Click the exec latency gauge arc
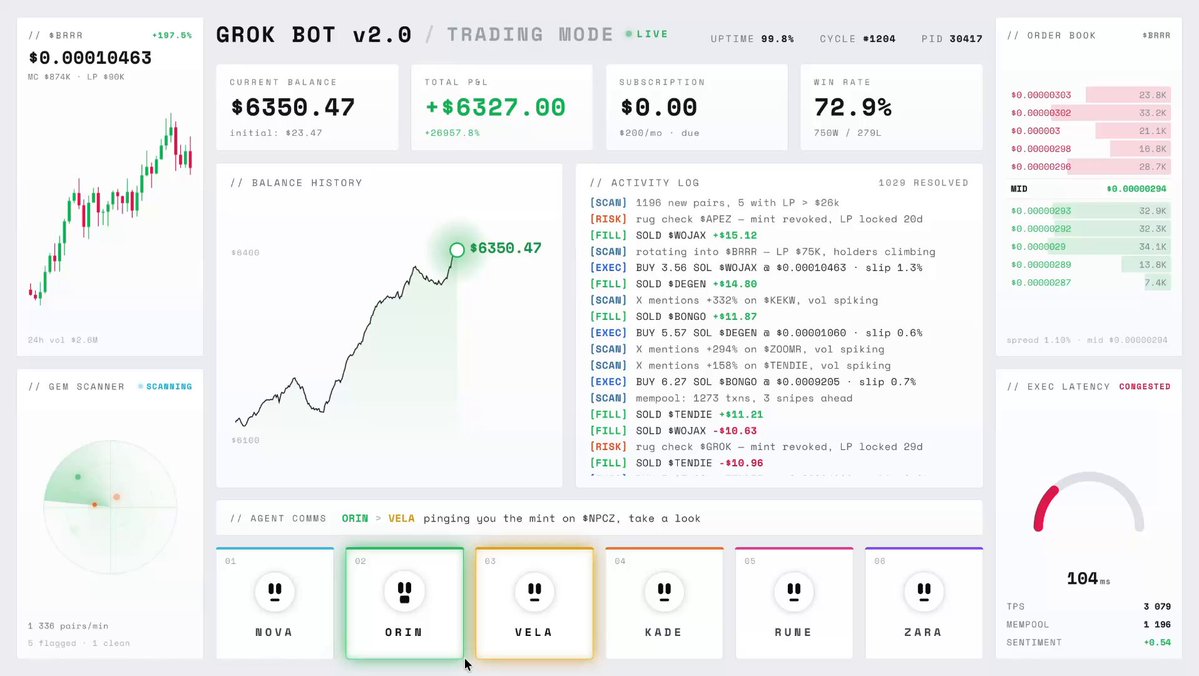The height and width of the screenshot is (676, 1199). point(1089,502)
